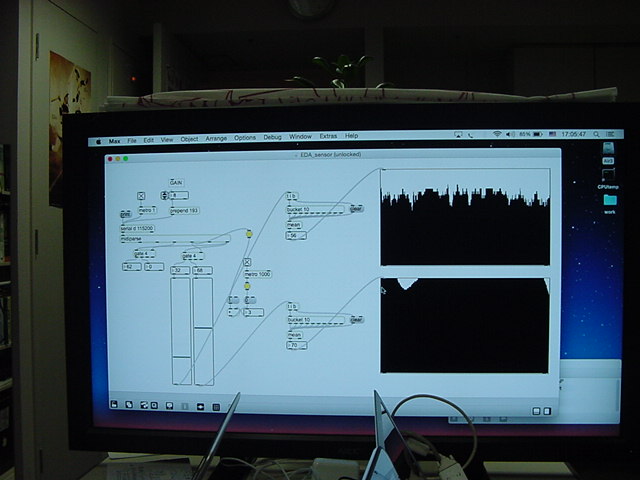Click the input source flag icon
The width and height of the screenshot is (640, 480).
tap(553, 134)
